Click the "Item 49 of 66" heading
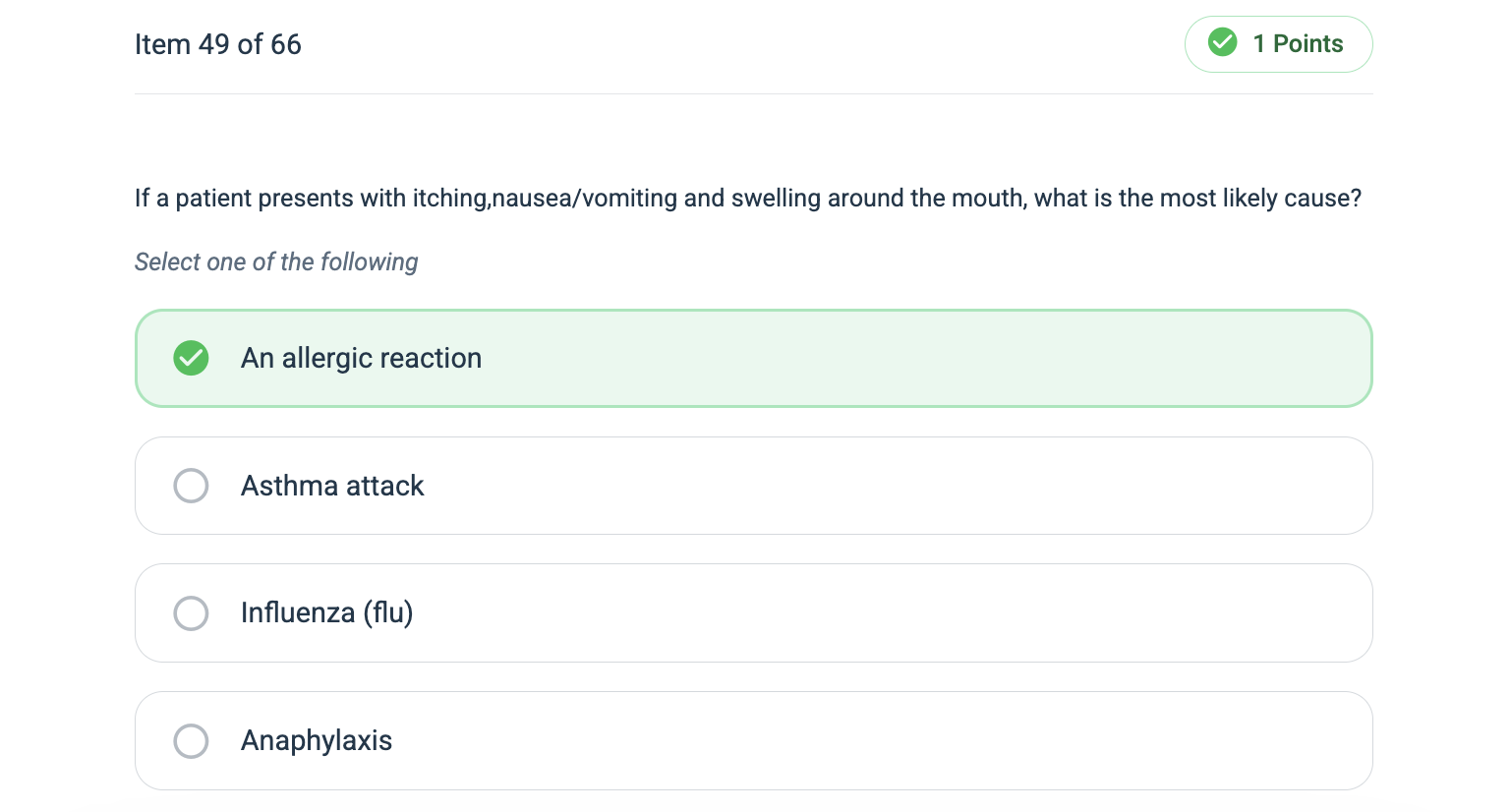The image size is (1510, 812). coord(218,44)
